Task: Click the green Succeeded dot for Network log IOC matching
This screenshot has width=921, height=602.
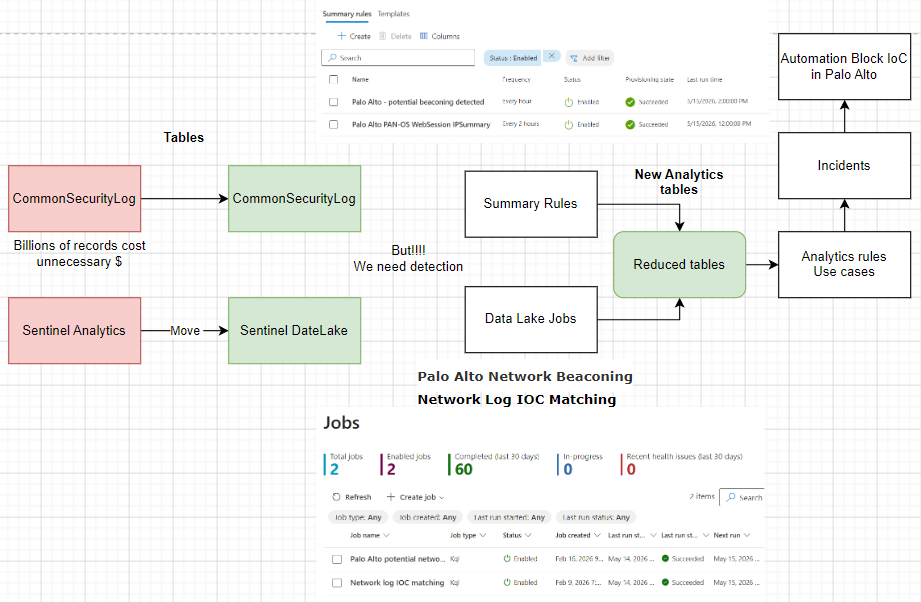Action: coord(665,582)
